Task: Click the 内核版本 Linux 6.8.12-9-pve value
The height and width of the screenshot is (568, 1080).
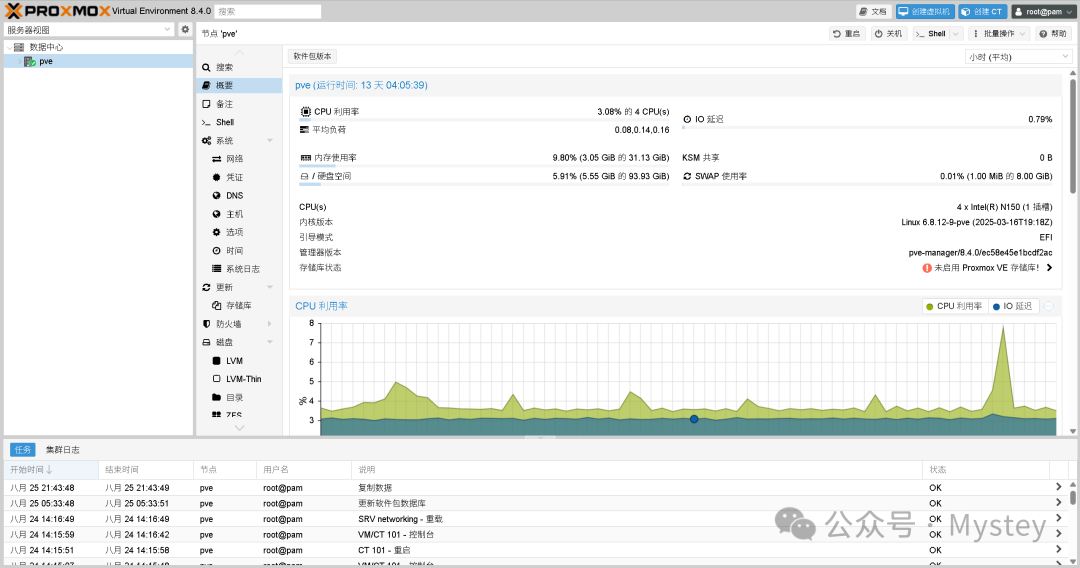Action: tap(977, 222)
